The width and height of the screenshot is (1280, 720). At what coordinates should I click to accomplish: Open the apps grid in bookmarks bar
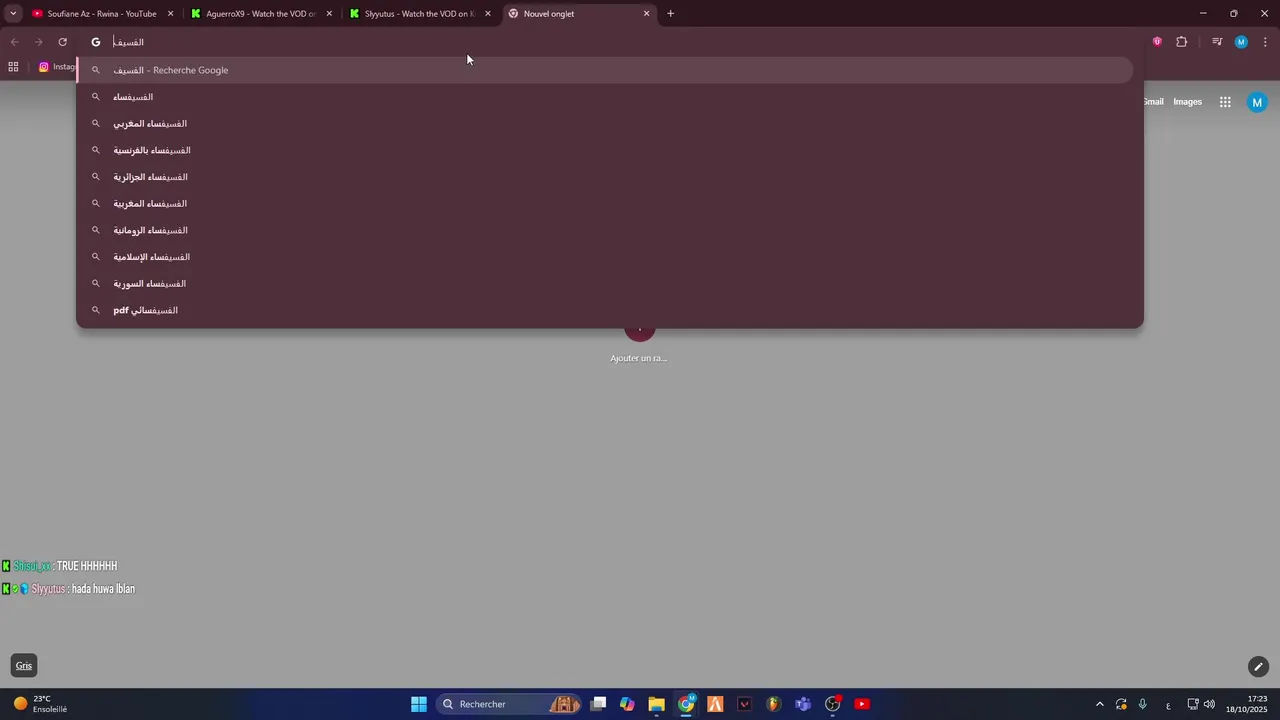[x=13, y=67]
